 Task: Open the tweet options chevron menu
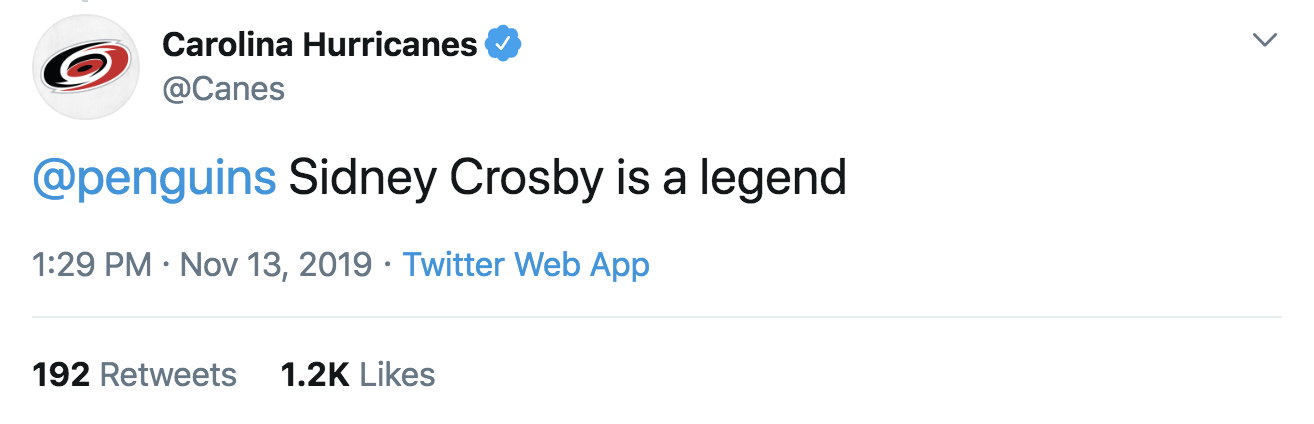point(1265,40)
